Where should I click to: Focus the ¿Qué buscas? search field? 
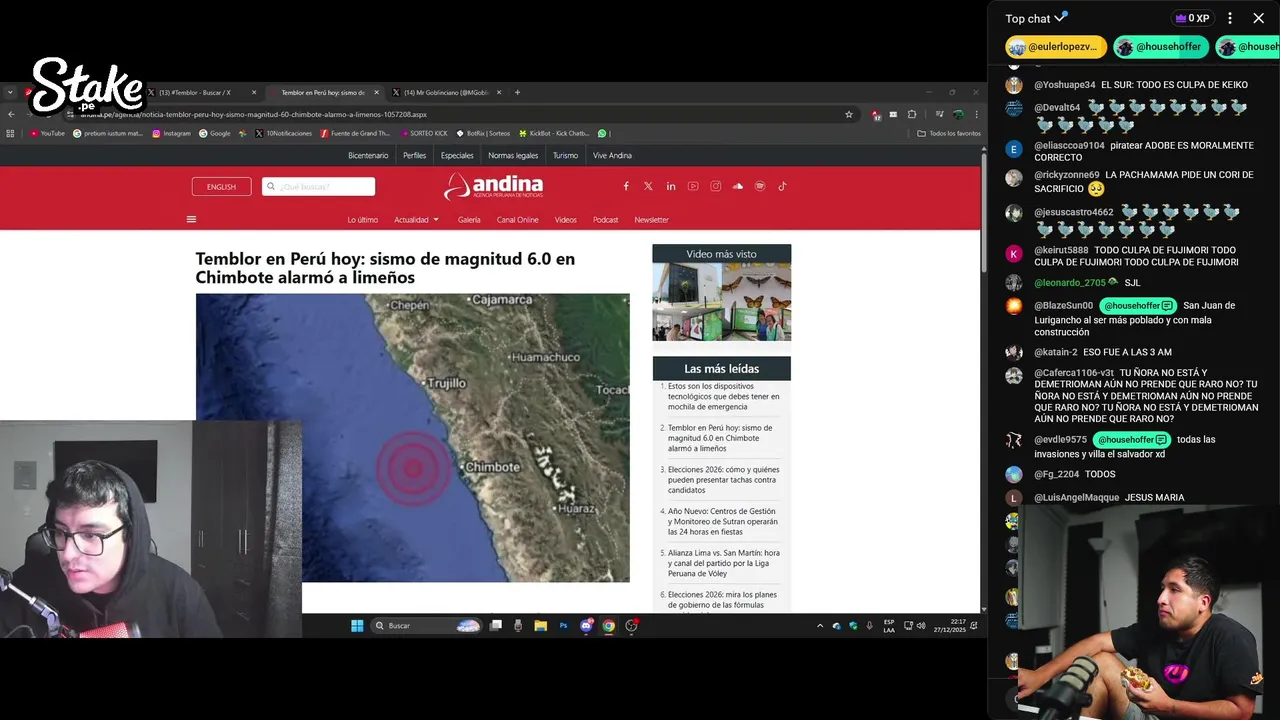click(318, 186)
